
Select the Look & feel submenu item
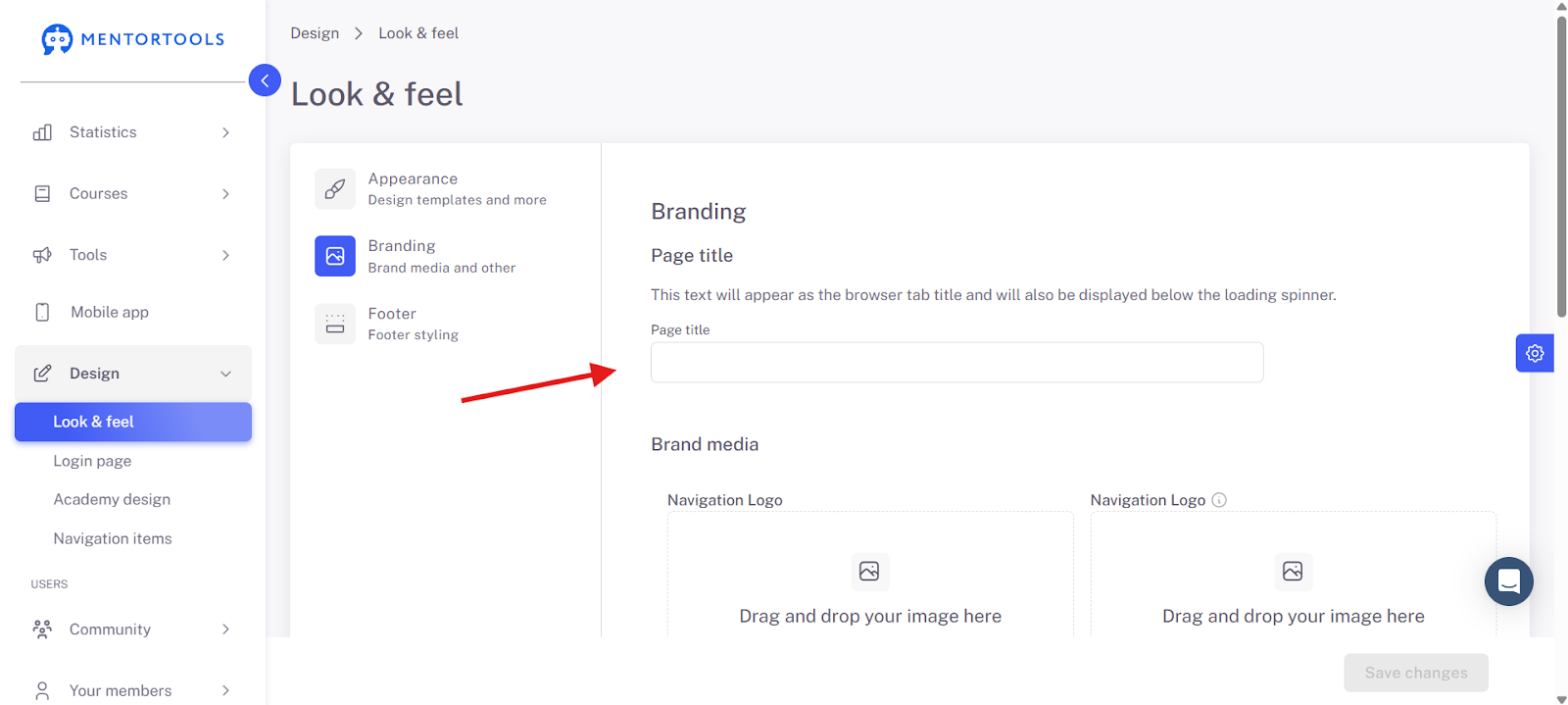click(133, 422)
